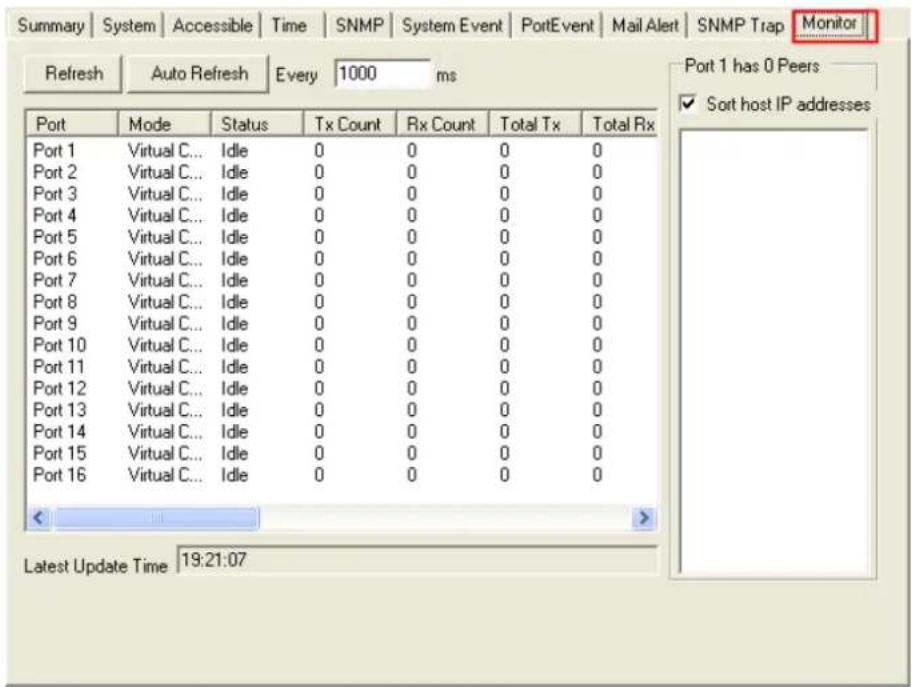This screenshot has width=912, height=687.
Task: Select the Port 5 row
Action: click(x=342, y=237)
